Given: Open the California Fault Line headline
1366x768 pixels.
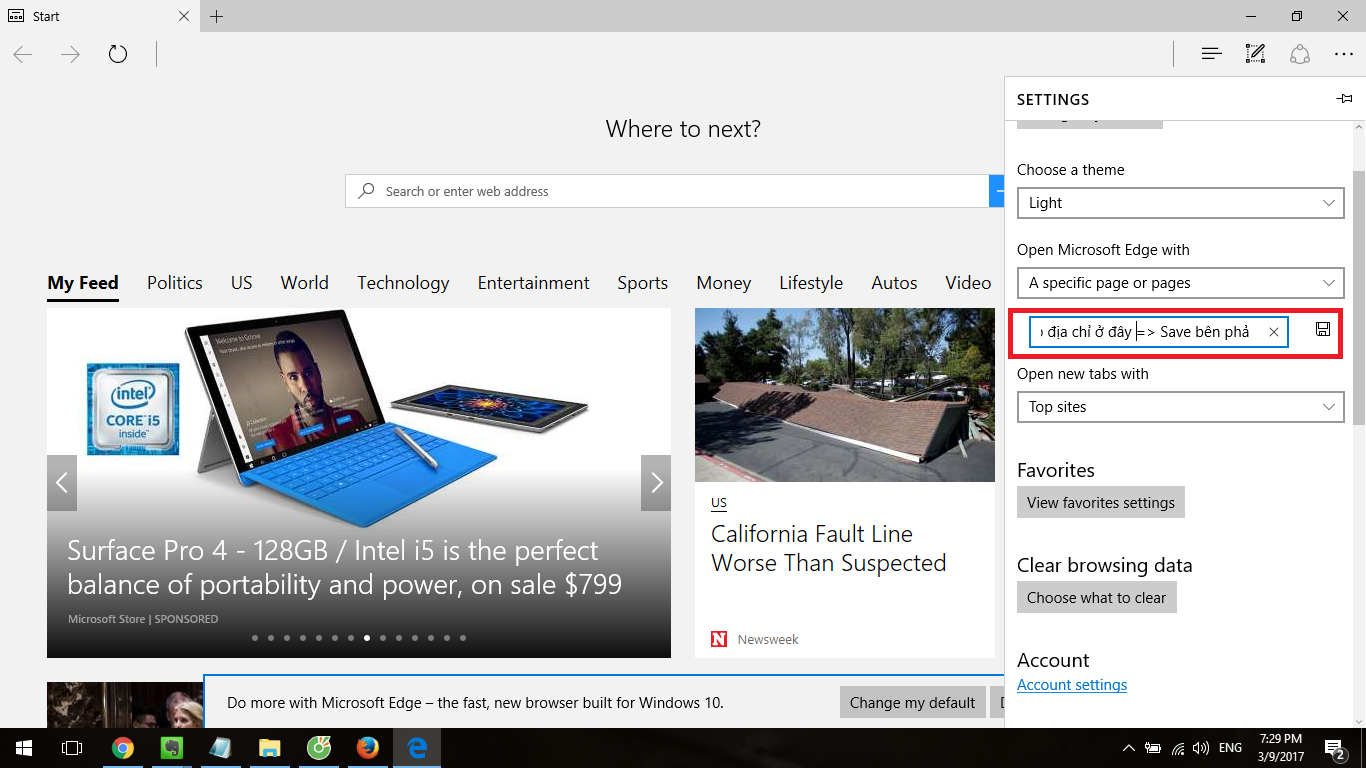Looking at the screenshot, I should [829, 549].
